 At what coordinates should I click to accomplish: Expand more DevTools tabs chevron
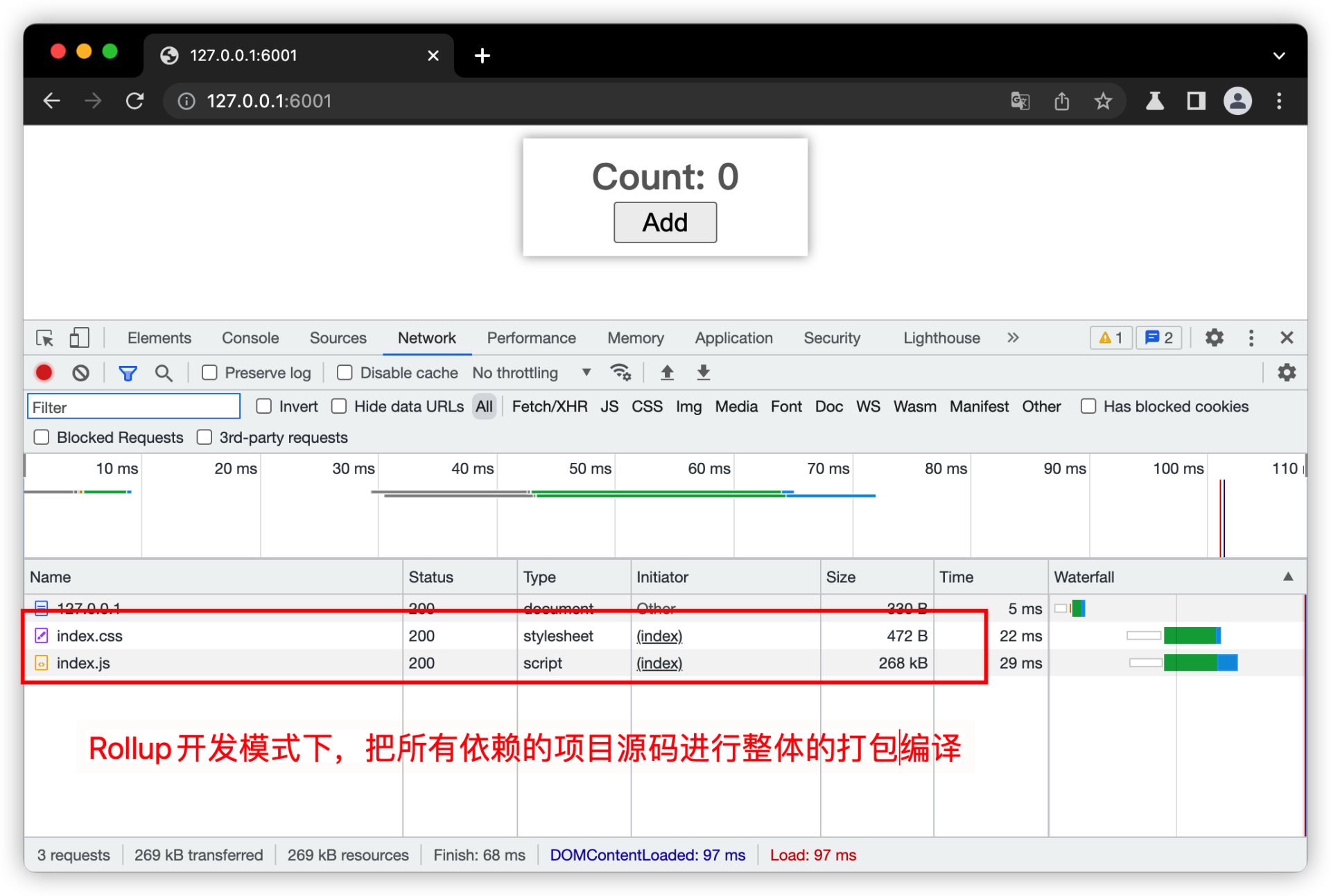coord(1013,338)
